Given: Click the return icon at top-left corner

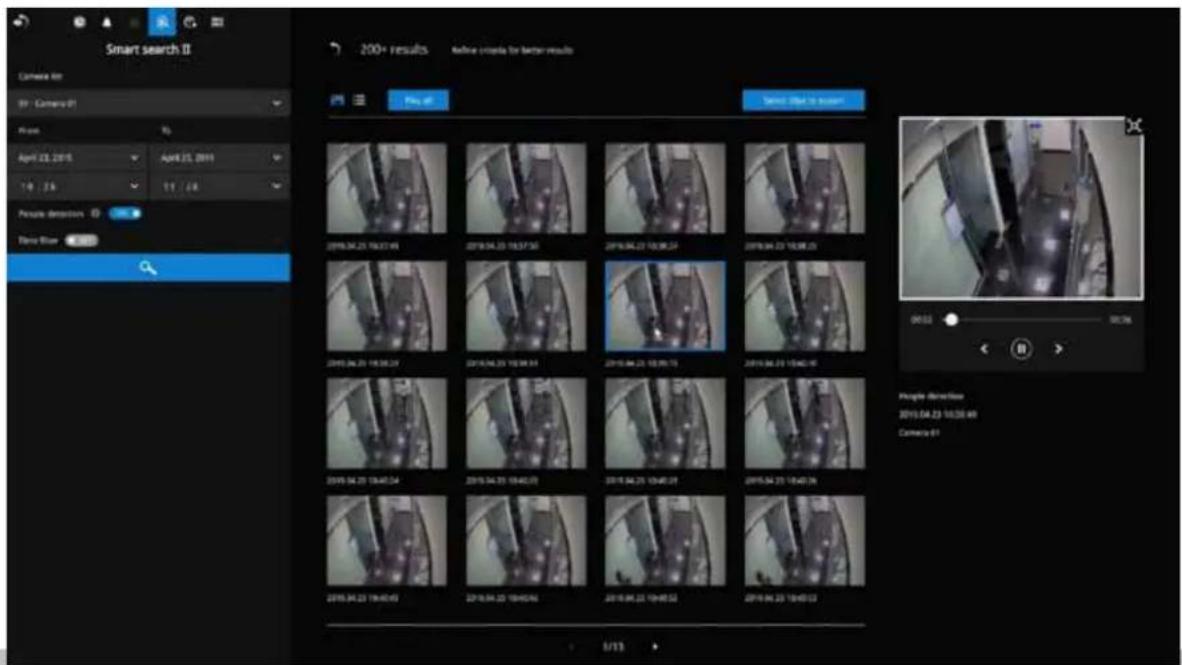Looking at the screenshot, I should [x=21, y=22].
